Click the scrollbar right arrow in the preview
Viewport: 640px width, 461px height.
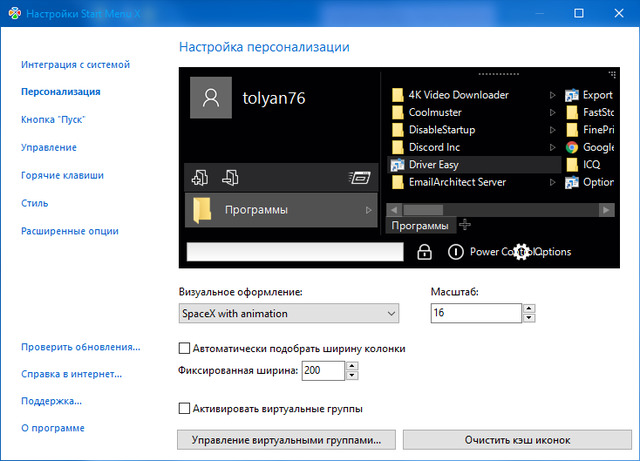coord(606,210)
